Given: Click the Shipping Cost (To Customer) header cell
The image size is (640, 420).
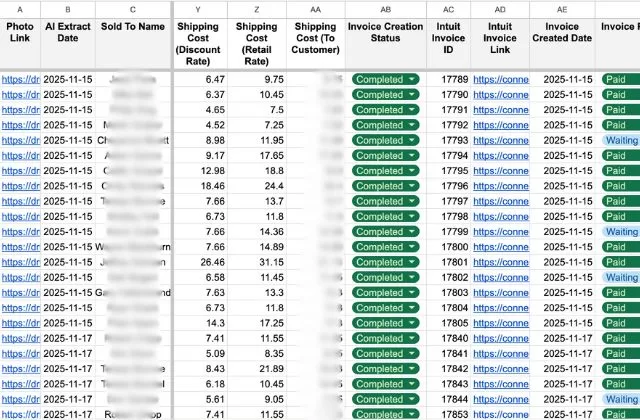Looking at the screenshot, I should click(x=316, y=38).
